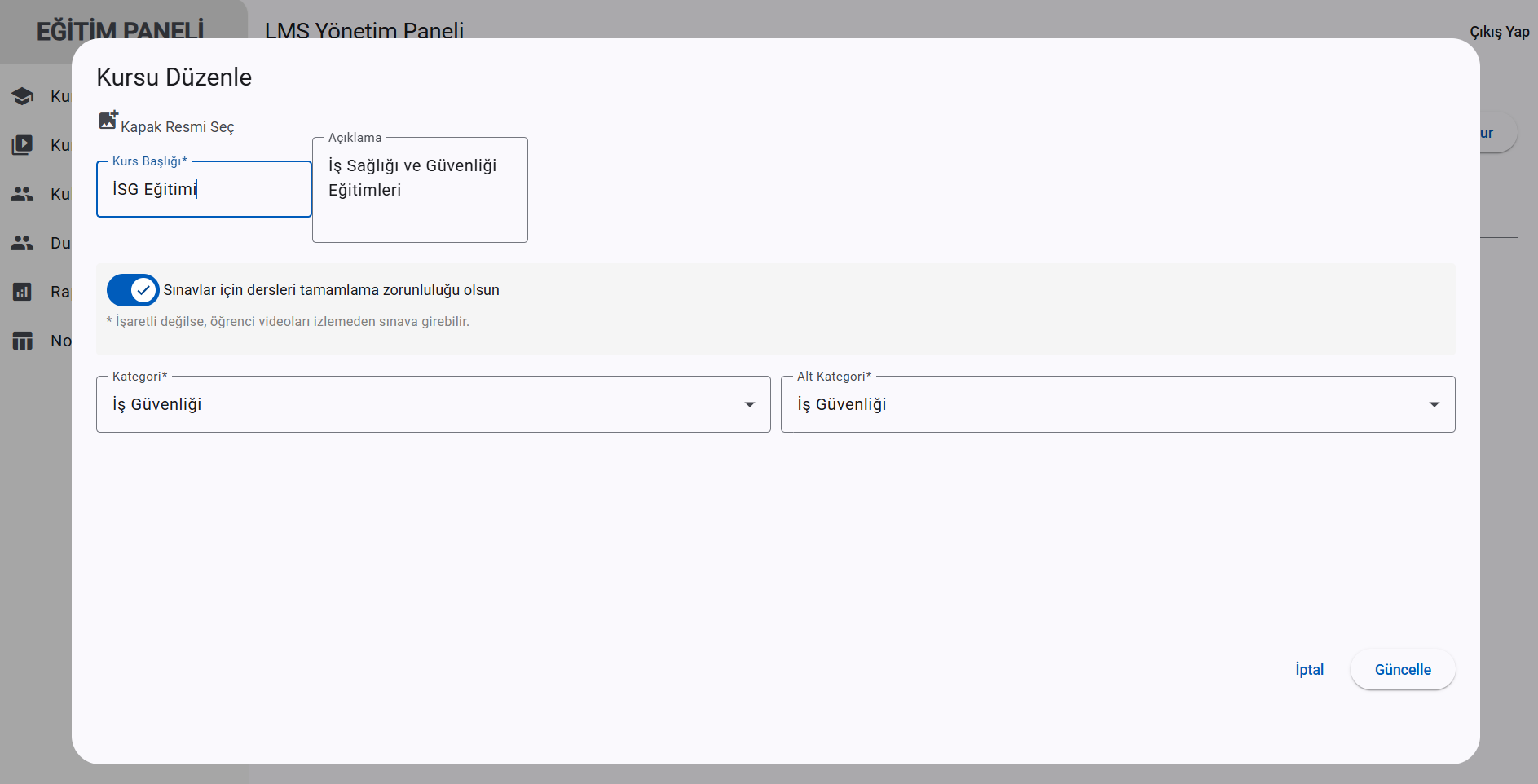Click the Kategori dropdown arrow
Image resolution: width=1538 pixels, height=784 pixels.
click(750, 404)
